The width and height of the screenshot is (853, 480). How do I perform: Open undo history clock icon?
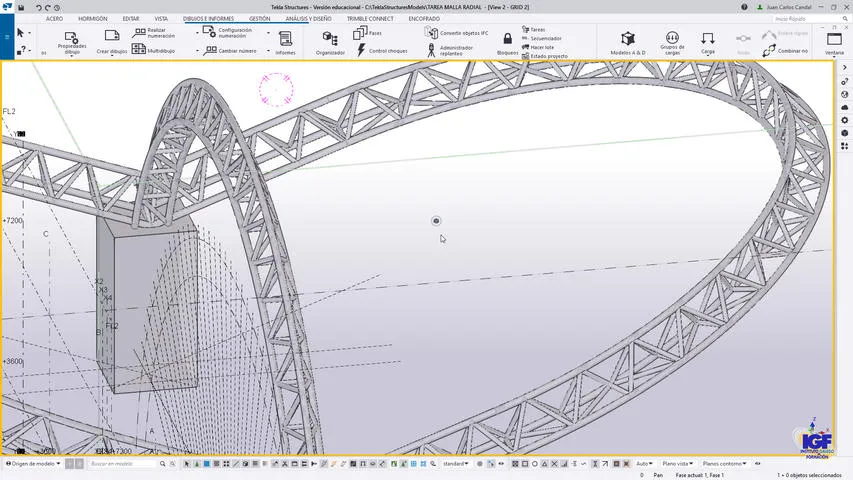coord(57,8)
